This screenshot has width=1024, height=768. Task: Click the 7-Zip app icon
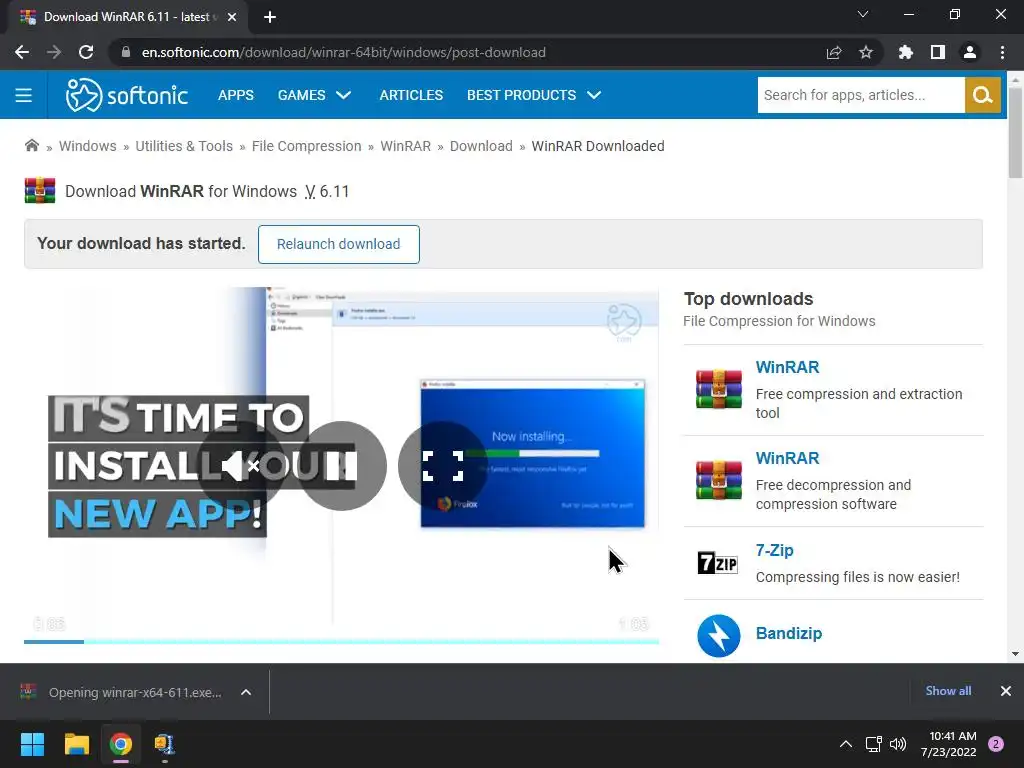tap(718, 562)
